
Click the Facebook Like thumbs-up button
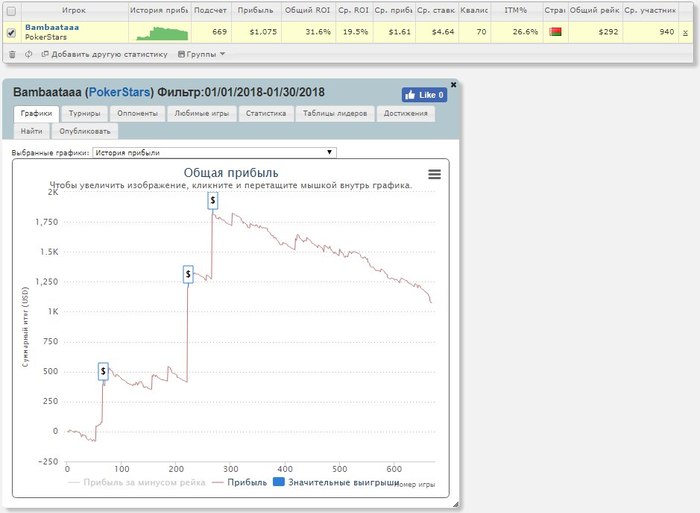[x=424, y=95]
